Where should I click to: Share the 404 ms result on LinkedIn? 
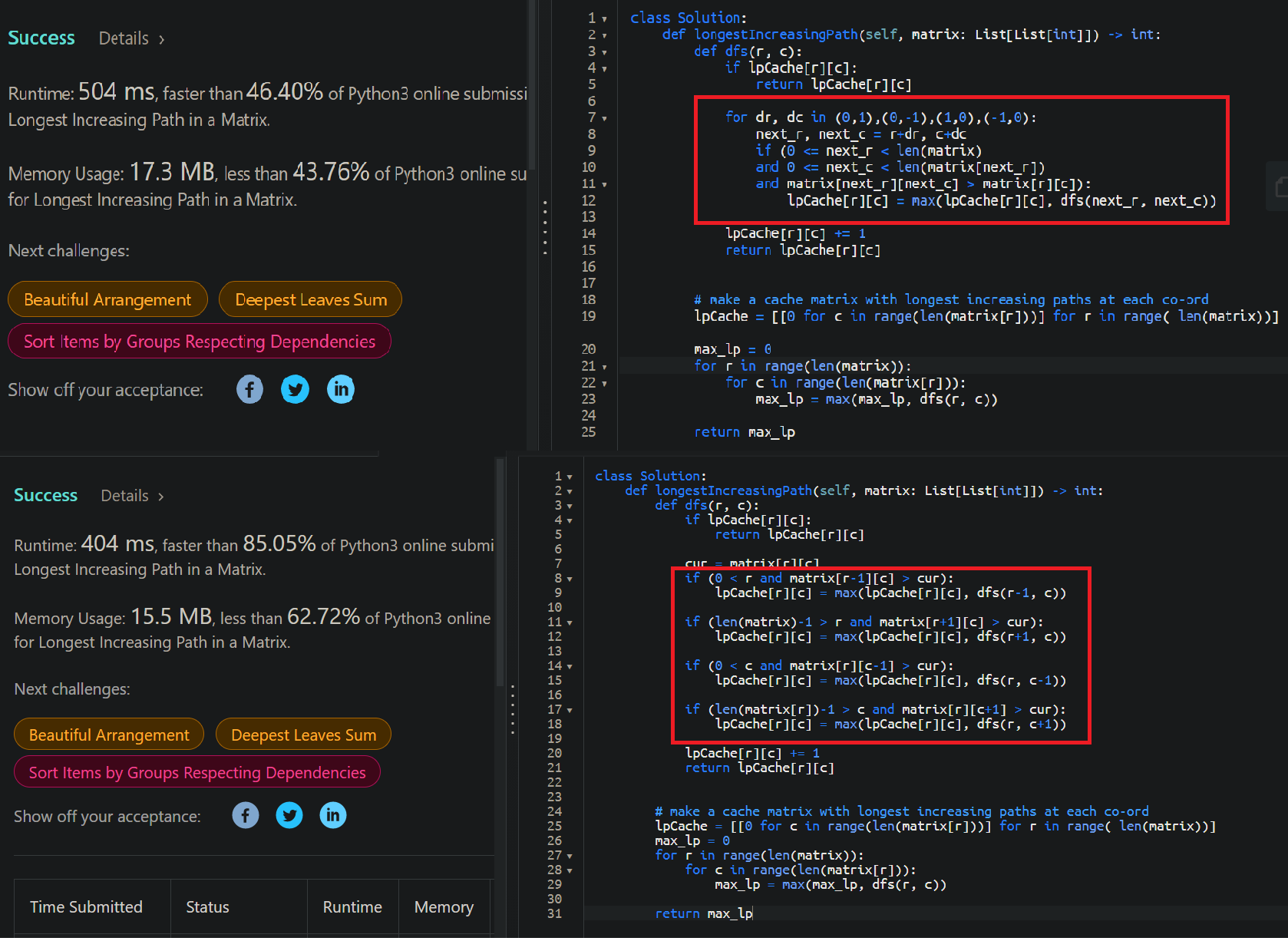pyautogui.click(x=333, y=815)
